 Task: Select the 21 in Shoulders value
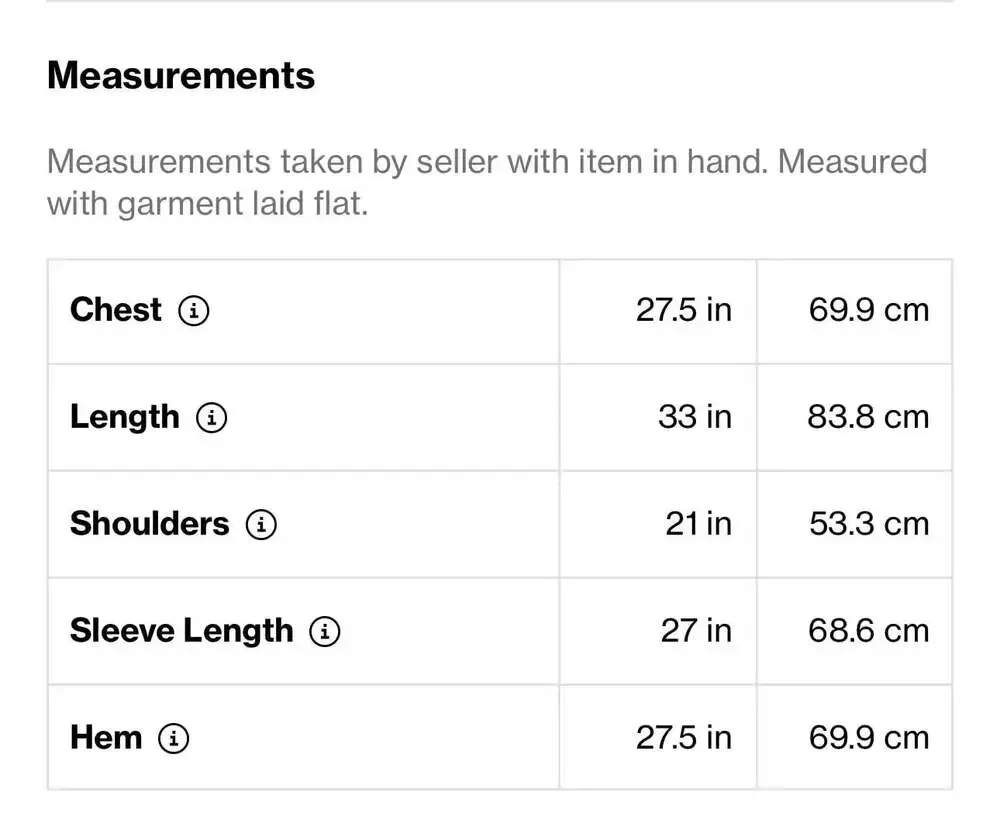[698, 524]
